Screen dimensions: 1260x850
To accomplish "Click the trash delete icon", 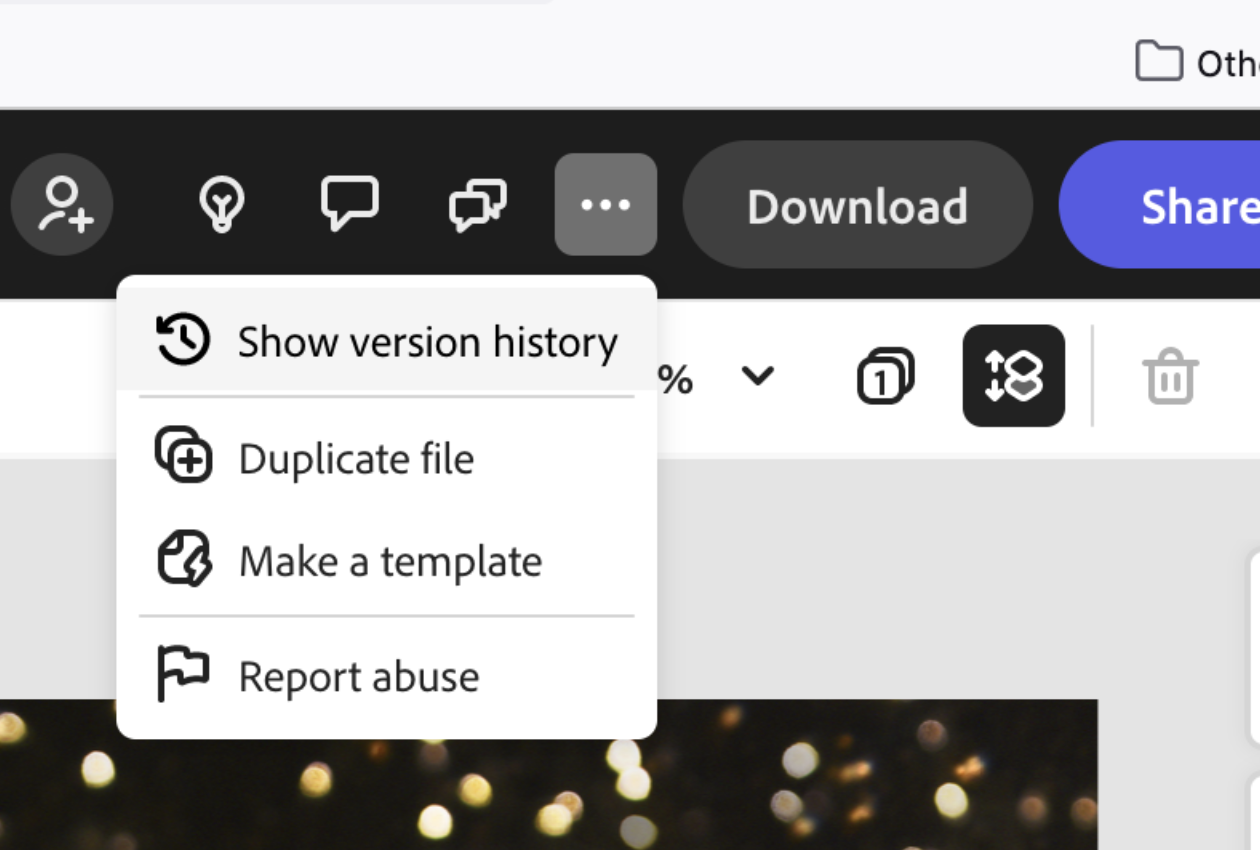I will coord(1170,376).
